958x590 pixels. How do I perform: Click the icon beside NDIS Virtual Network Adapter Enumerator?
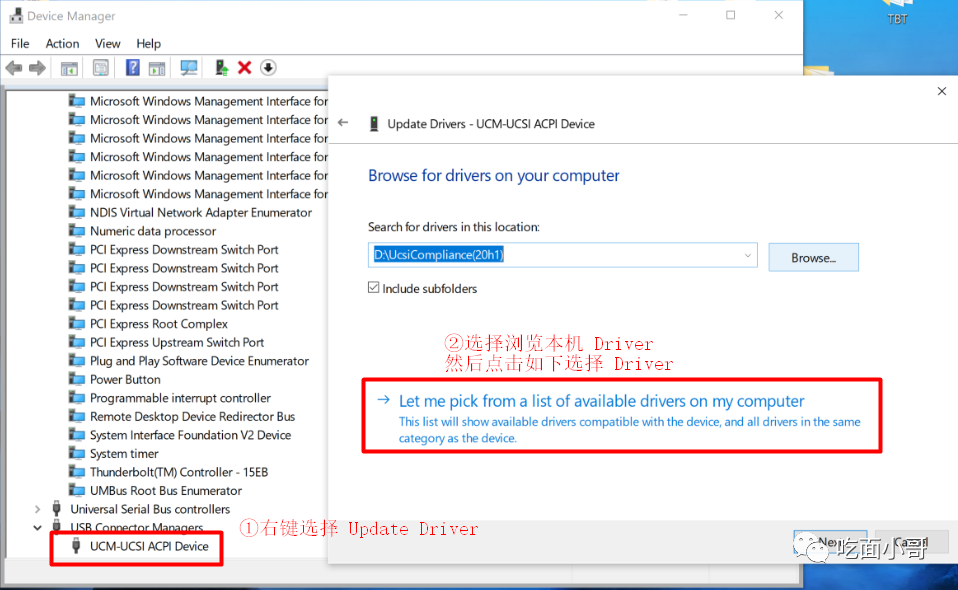(76, 213)
